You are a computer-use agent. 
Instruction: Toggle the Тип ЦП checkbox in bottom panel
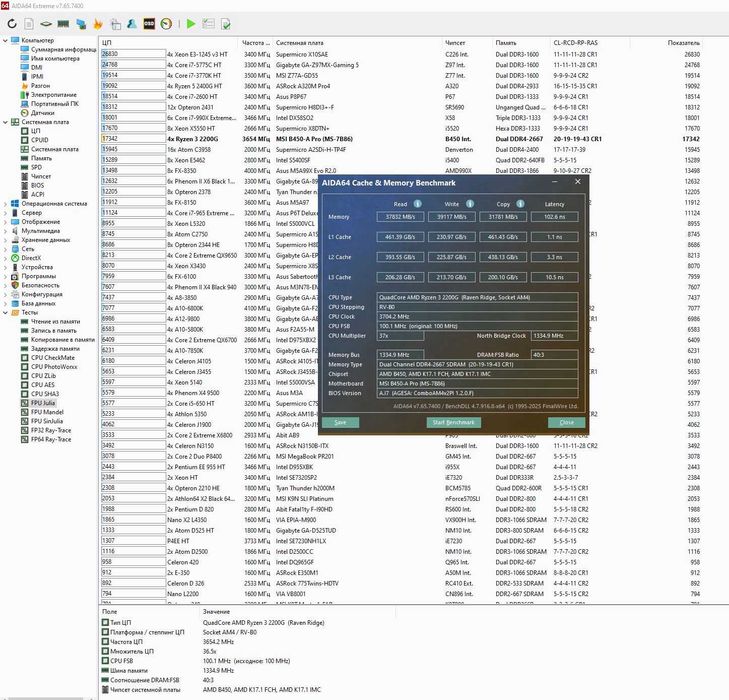click(x=105, y=622)
